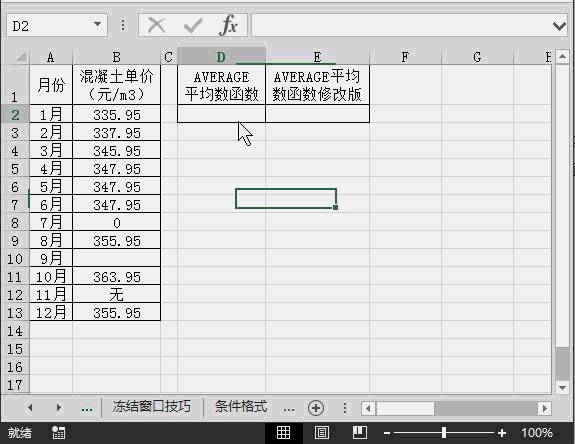Click the vertical scrollbar down arrow
Viewport: 575px width, 444px height.
(562, 388)
